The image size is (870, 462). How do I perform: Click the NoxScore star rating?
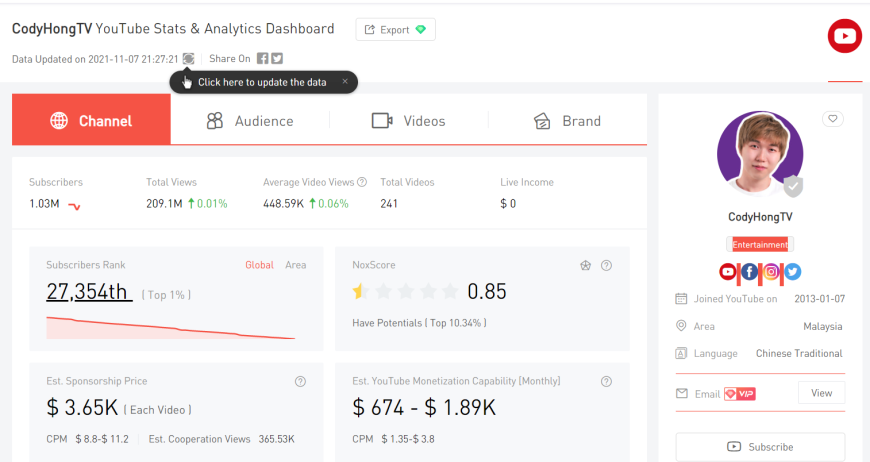point(405,291)
